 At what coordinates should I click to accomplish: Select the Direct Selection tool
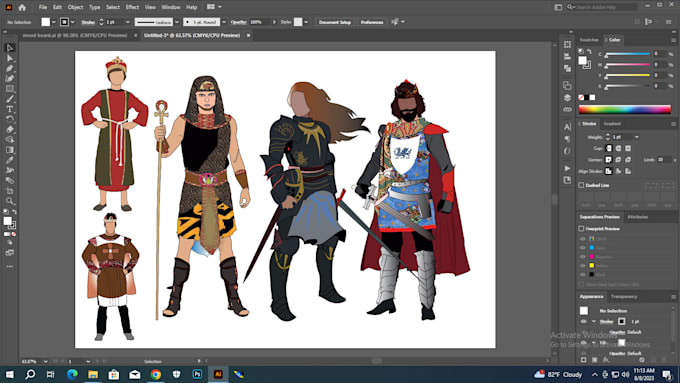coord(10,58)
